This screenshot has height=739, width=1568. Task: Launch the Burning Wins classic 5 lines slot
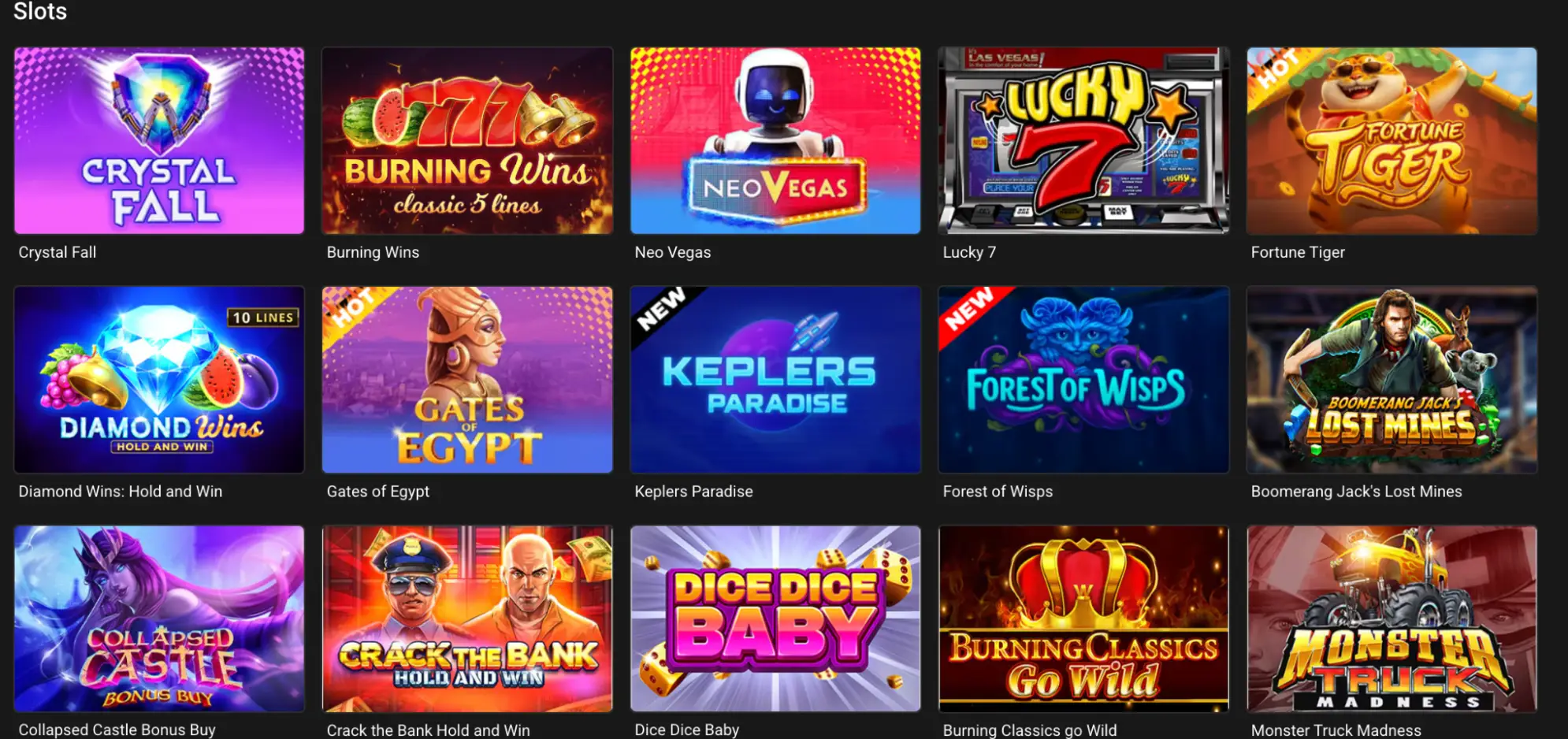467,141
